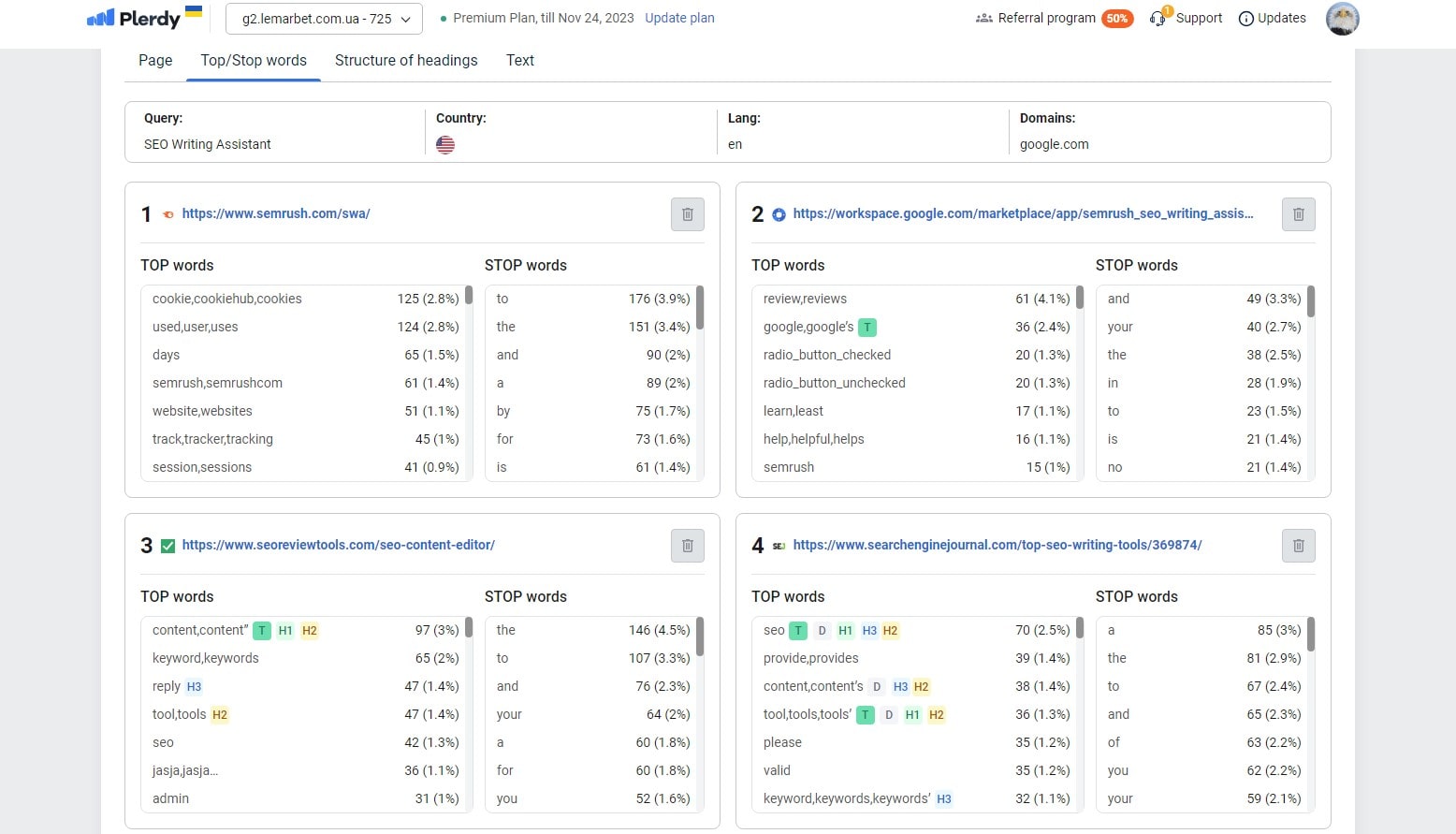This screenshot has height=834, width=1456.
Task: Click the T tag next to content,content"
Action: tap(262, 631)
